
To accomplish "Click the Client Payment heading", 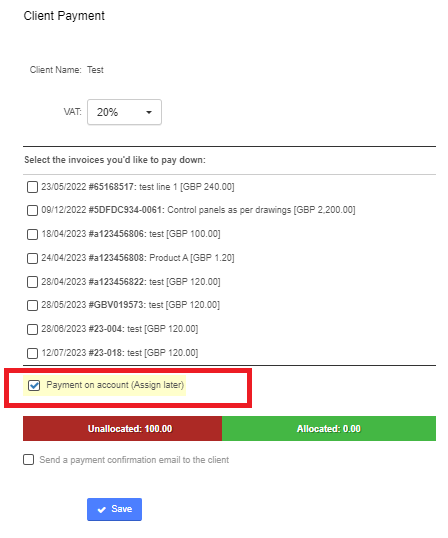I will (64, 16).
